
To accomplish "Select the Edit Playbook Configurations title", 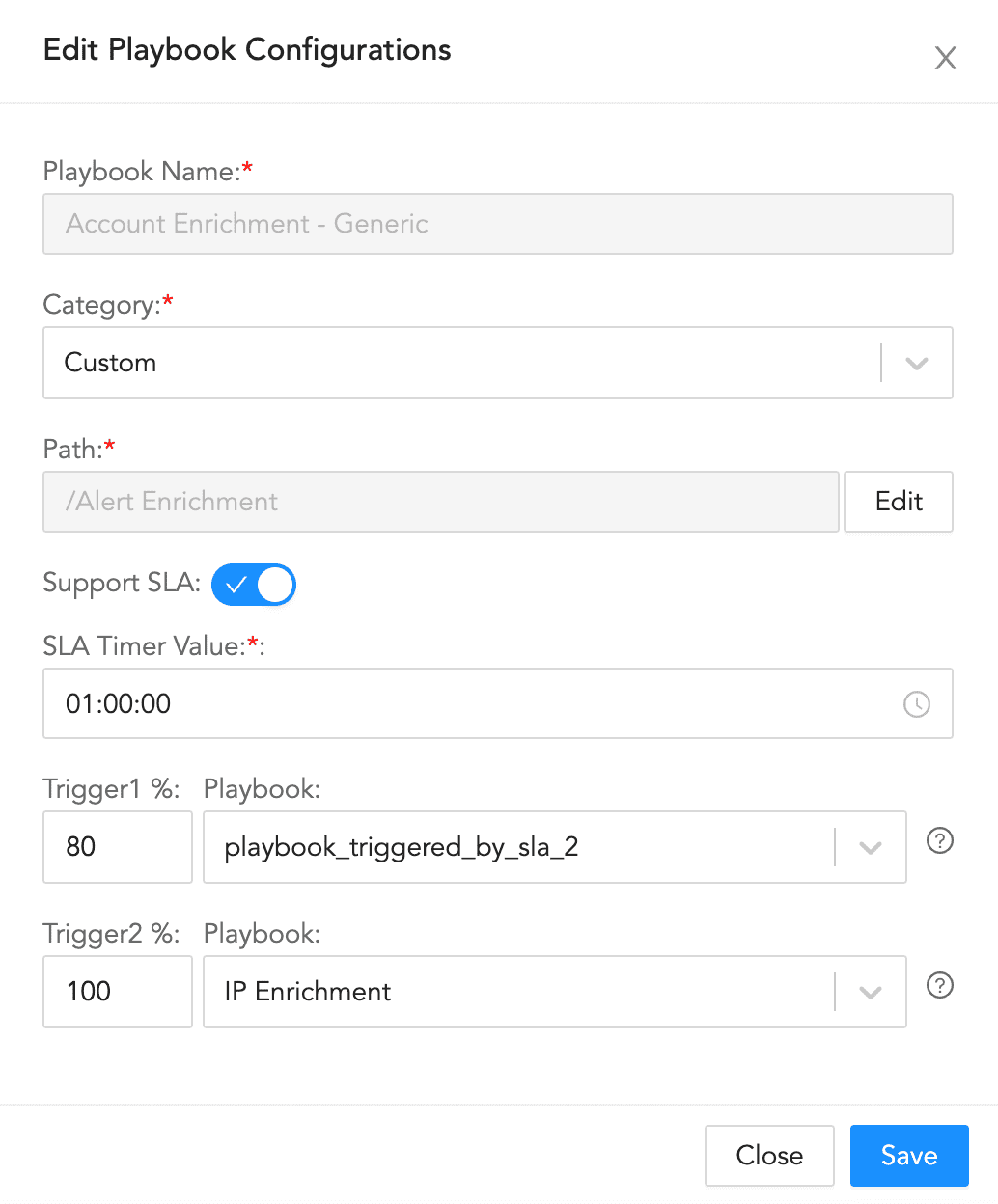I will click(246, 50).
